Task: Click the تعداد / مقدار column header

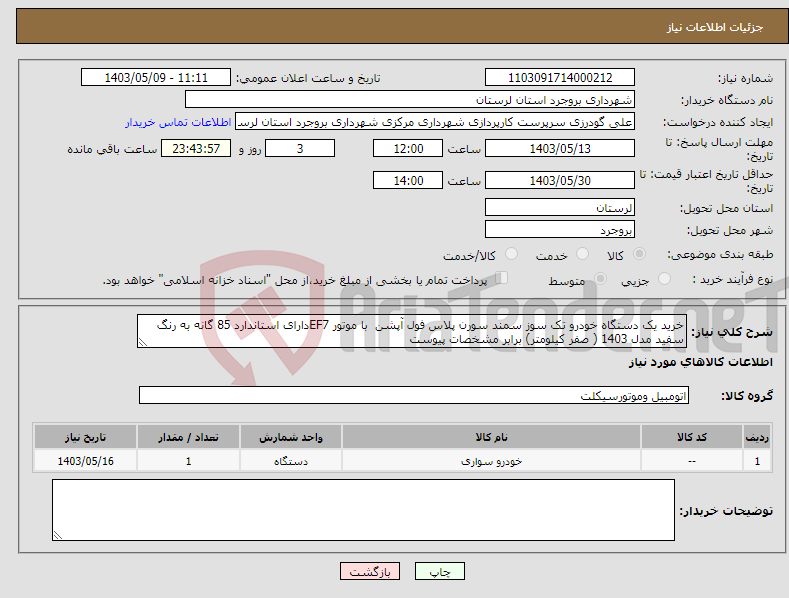Action: [188, 437]
